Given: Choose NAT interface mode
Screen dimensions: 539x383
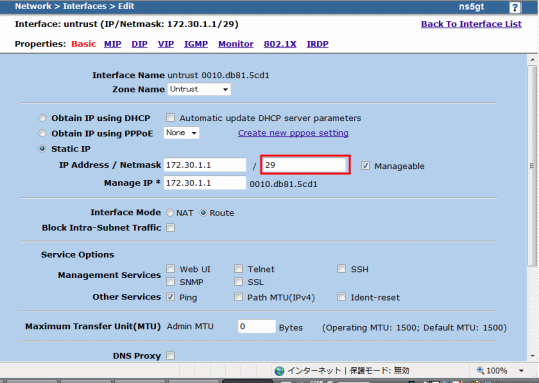Looking at the screenshot, I should tap(170, 213).
